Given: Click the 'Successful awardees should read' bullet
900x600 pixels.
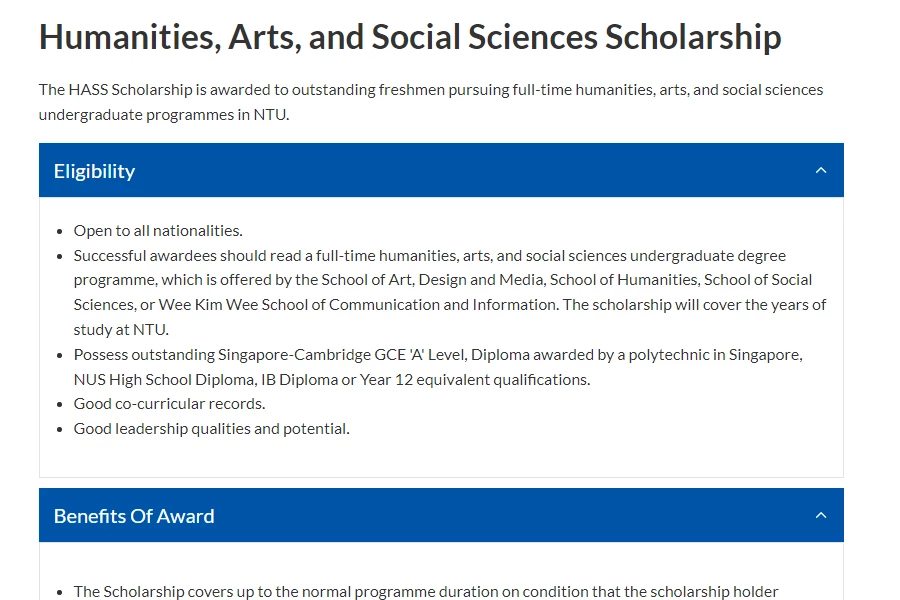Looking at the screenshot, I should (450, 292).
